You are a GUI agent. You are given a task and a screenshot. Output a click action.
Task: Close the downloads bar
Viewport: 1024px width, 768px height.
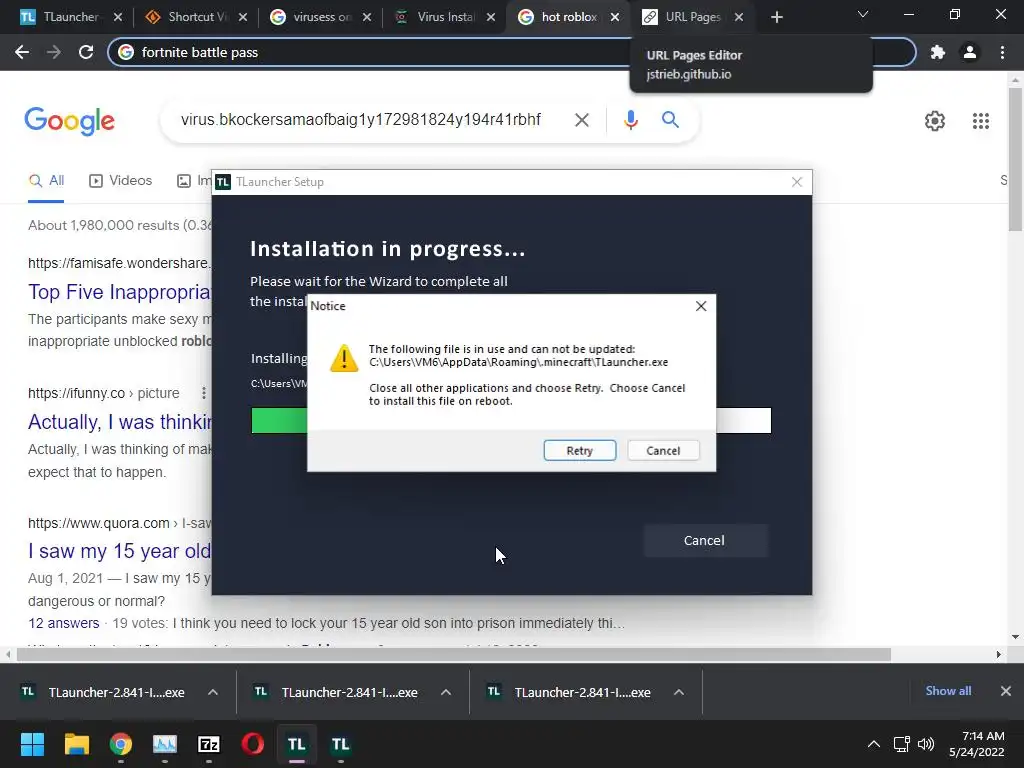[1006, 691]
